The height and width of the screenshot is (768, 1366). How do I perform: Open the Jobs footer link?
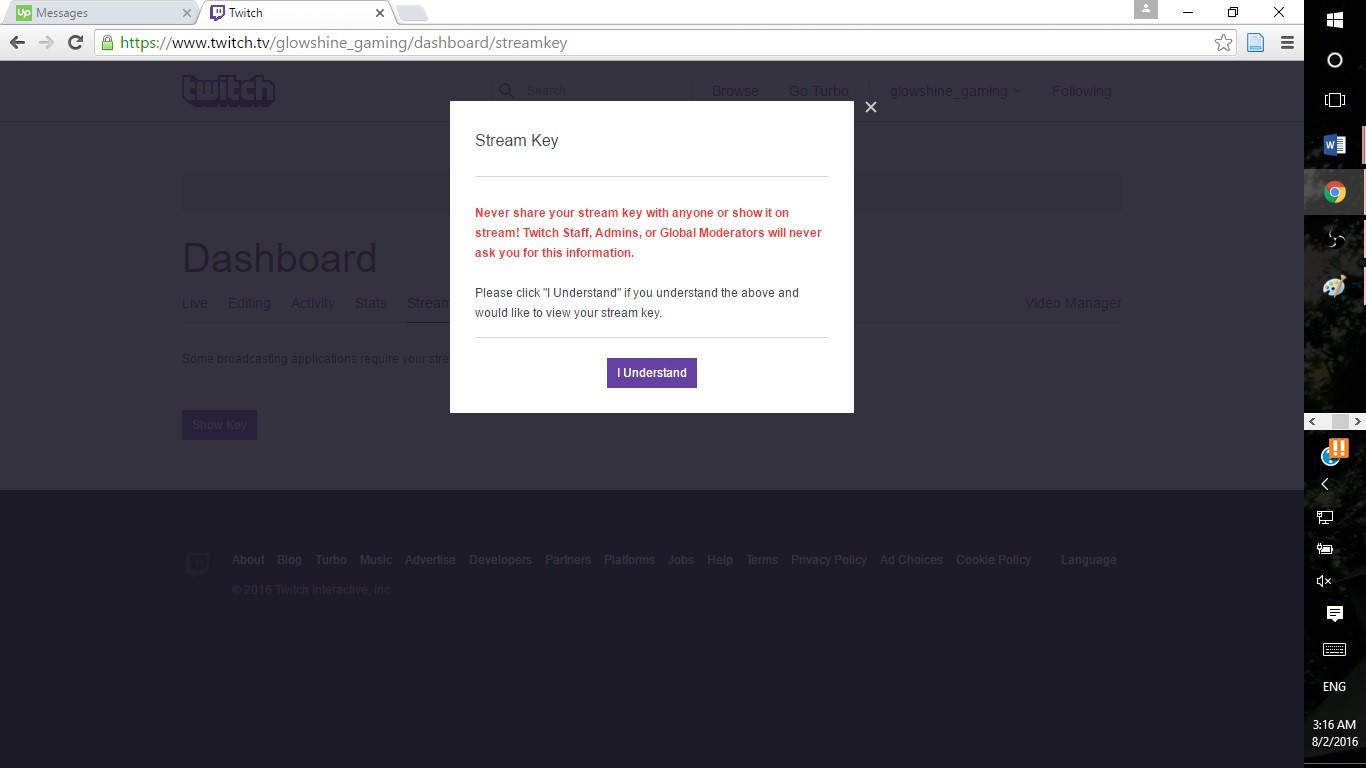[x=681, y=560]
